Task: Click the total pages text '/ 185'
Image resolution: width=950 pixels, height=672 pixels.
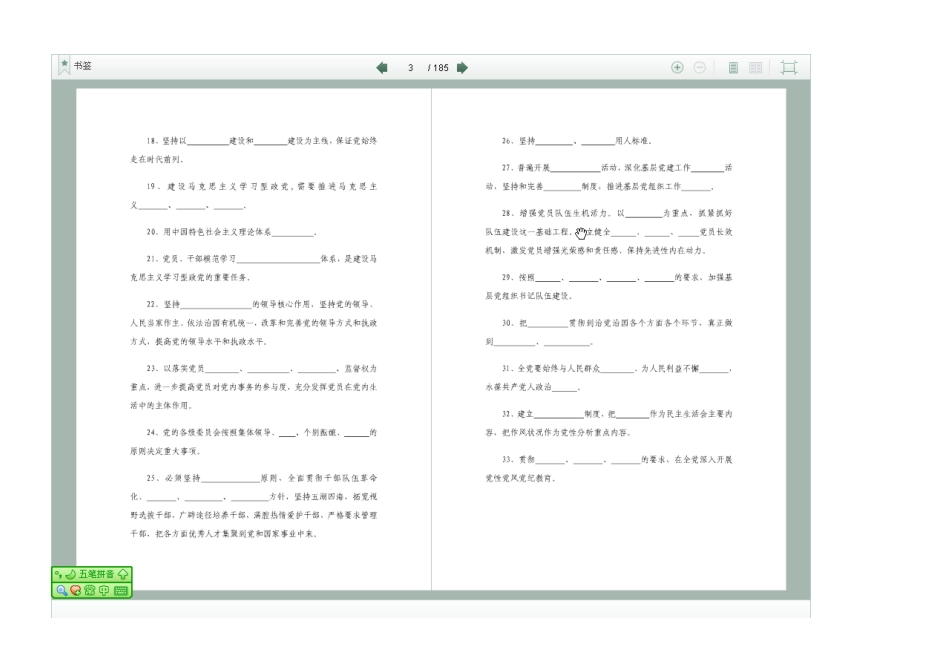Action: pos(438,68)
